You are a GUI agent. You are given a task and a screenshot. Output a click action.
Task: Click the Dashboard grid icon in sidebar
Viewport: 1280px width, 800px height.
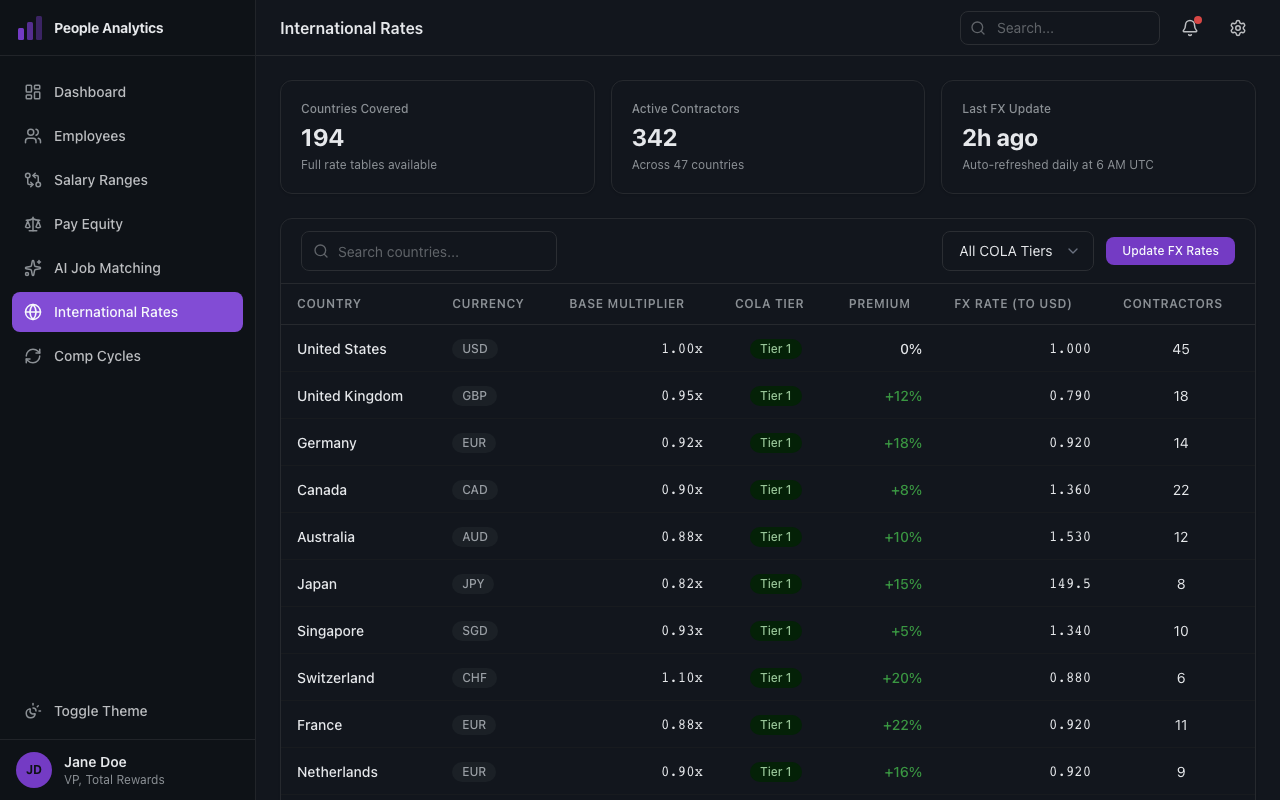pyautogui.click(x=33, y=92)
